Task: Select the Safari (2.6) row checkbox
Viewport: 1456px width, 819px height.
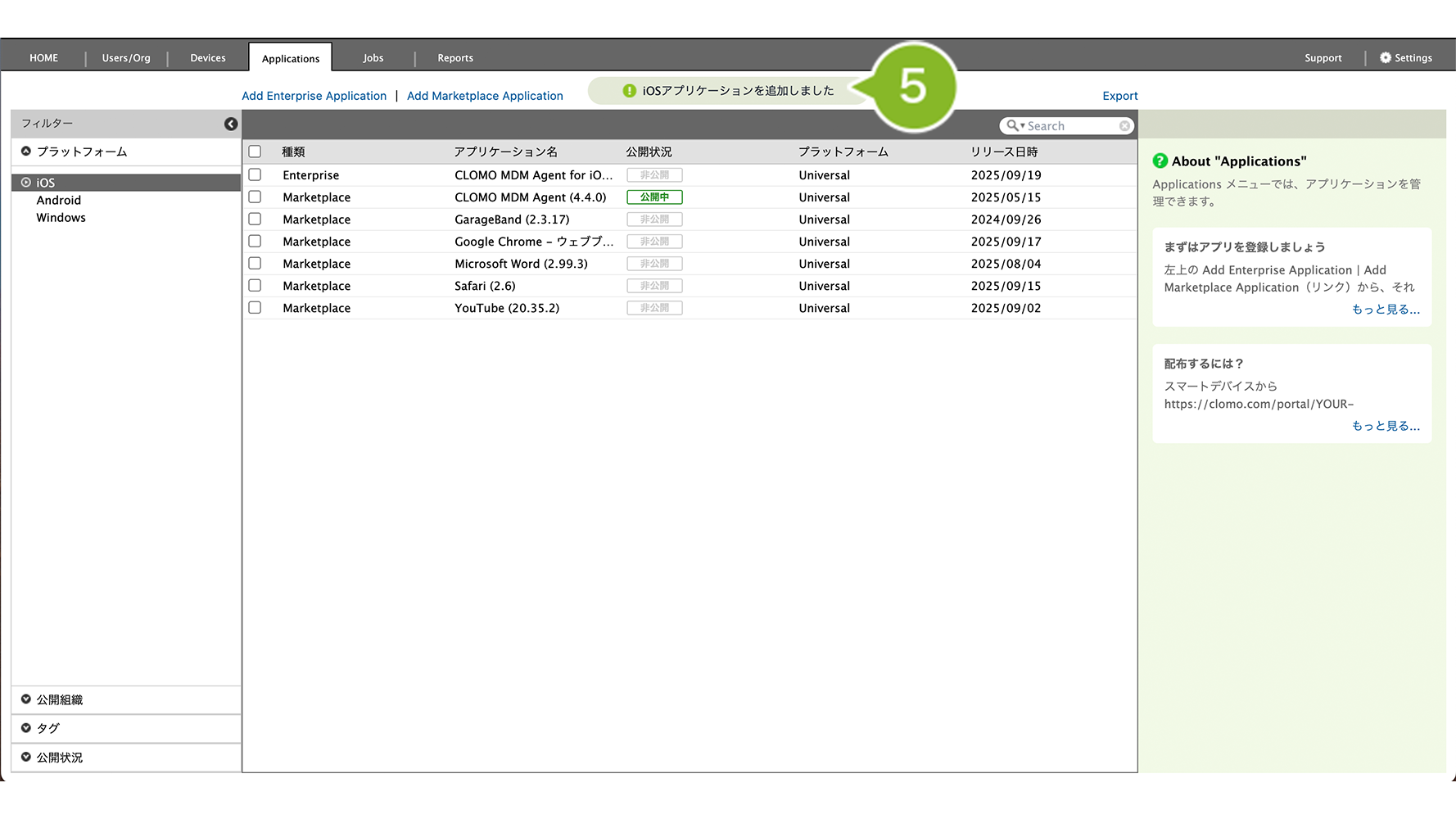Action: (x=255, y=286)
